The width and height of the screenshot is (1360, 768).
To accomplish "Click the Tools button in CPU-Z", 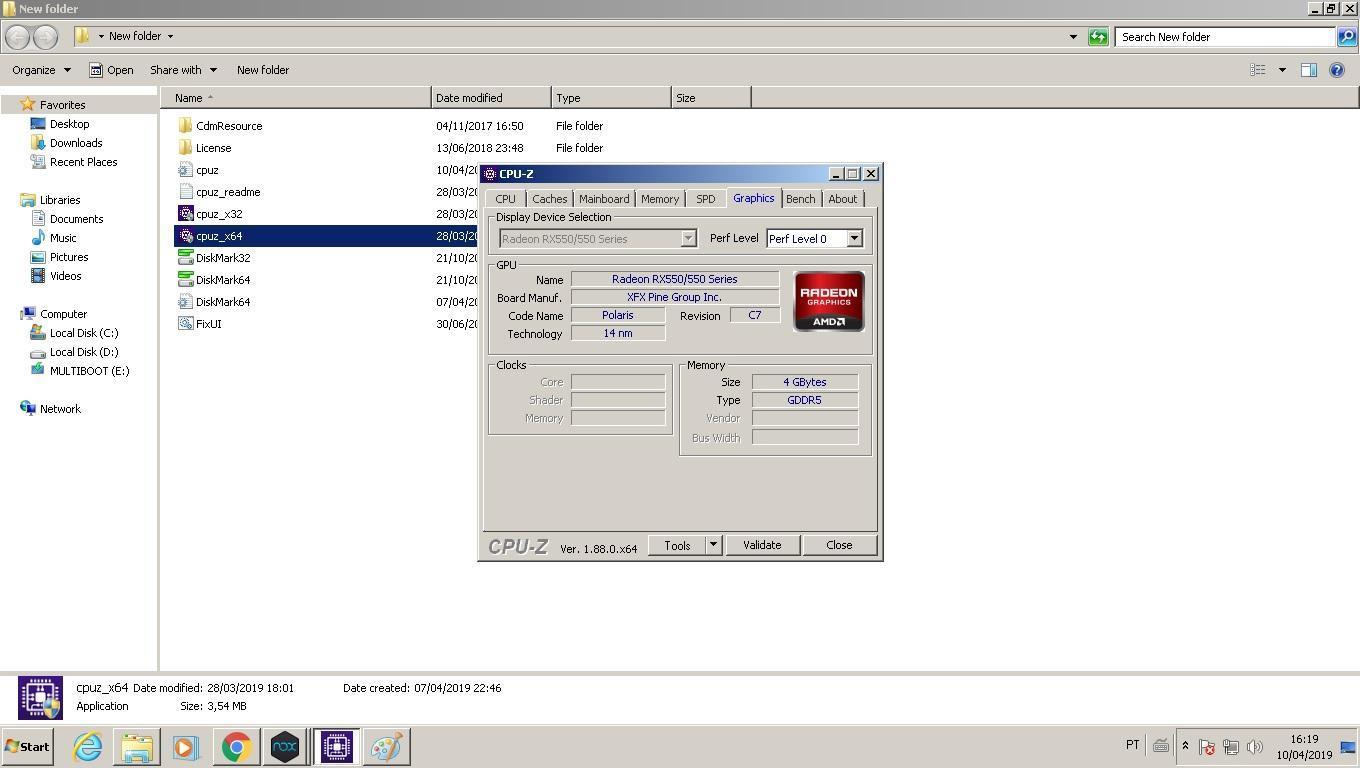I will 677,545.
